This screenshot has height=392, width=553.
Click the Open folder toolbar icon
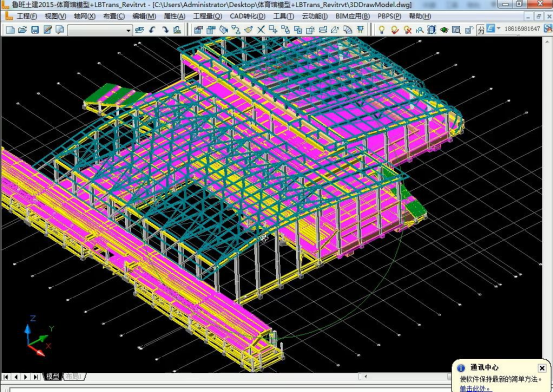[23, 30]
